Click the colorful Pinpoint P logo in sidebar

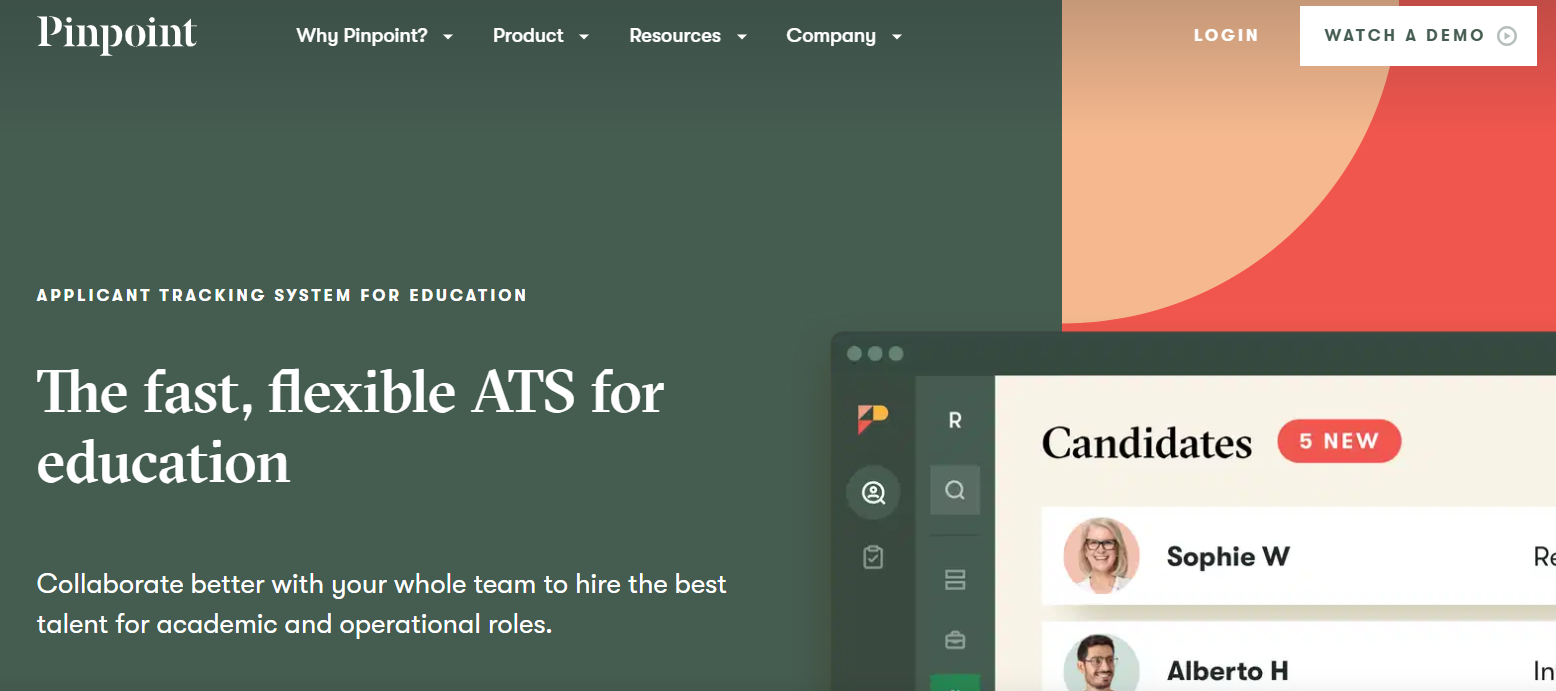872,419
